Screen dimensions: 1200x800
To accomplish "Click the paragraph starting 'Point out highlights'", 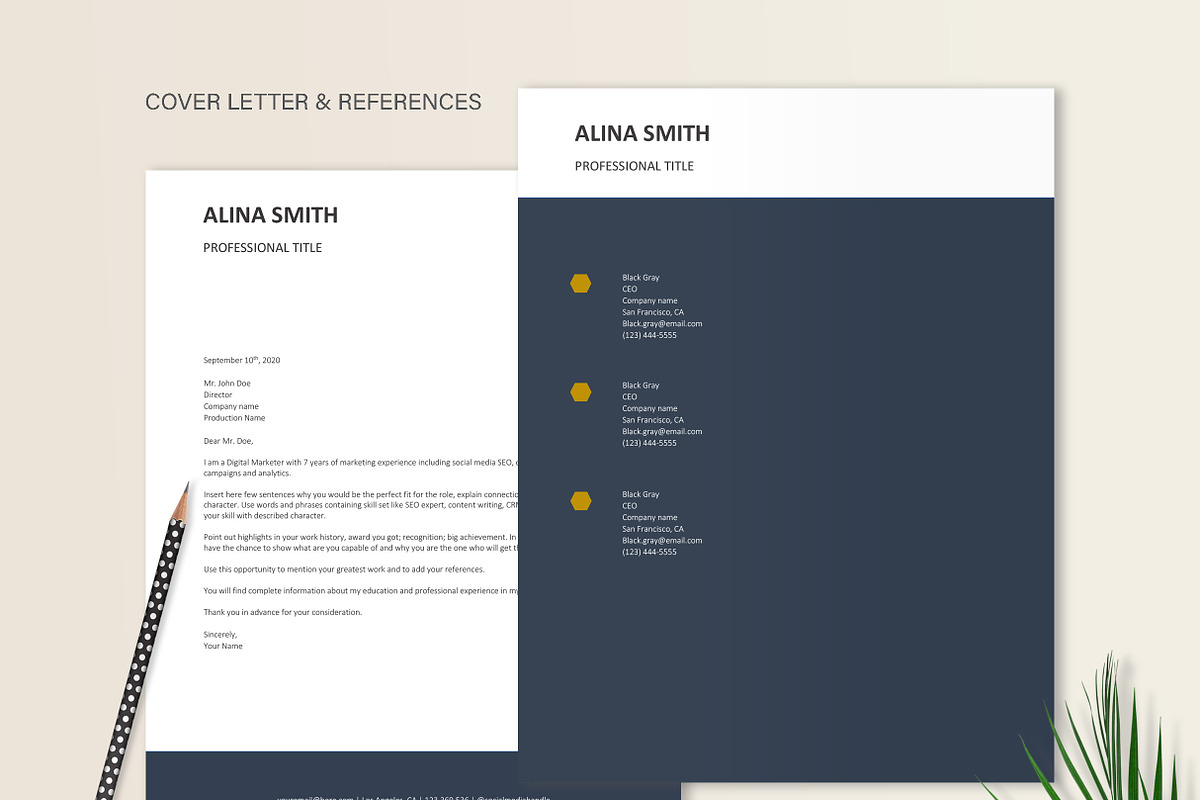I will point(360,542).
